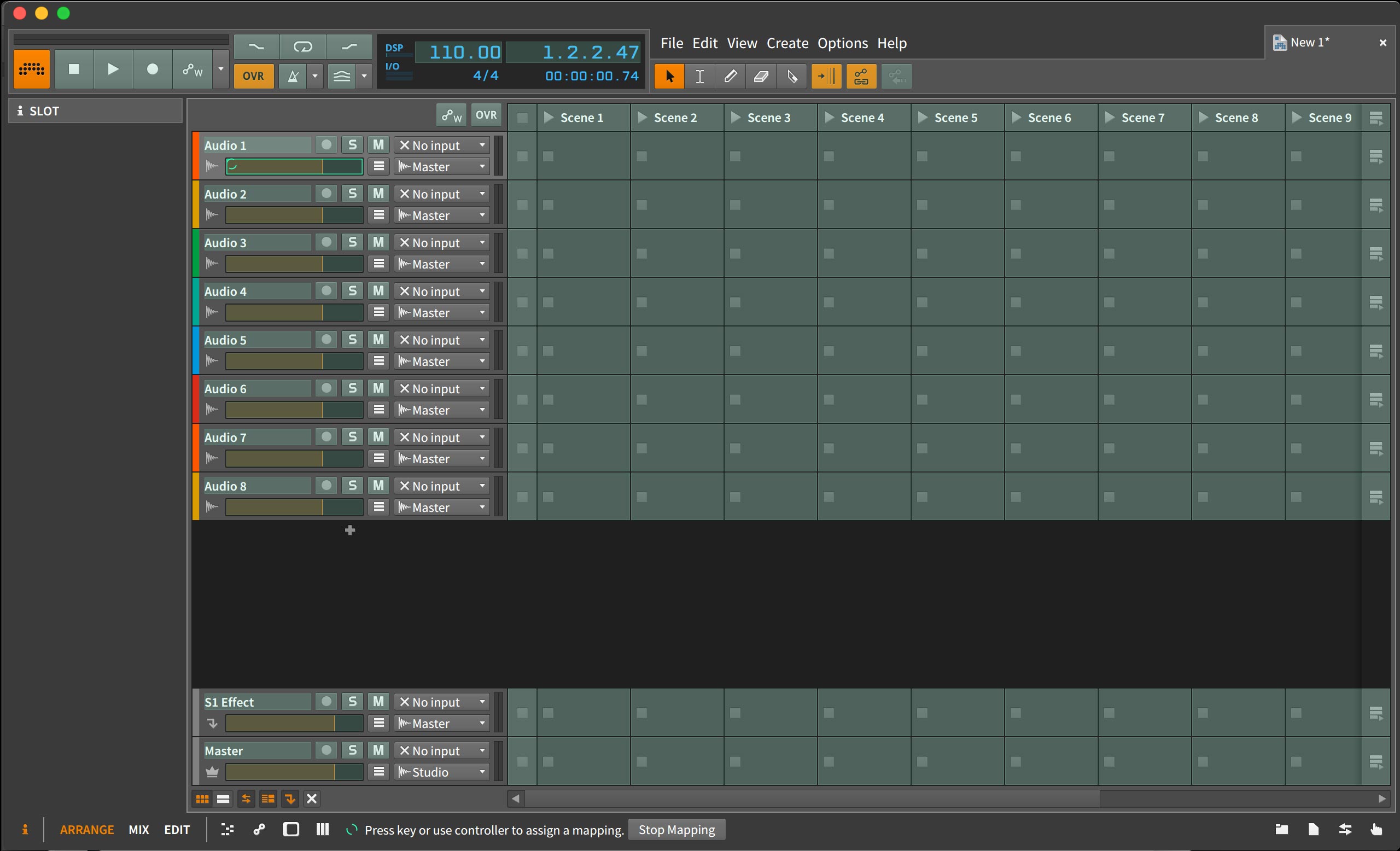The image size is (1400, 851).
Task: Toggle effect tracks visibility icon
Action: coord(290,798)
